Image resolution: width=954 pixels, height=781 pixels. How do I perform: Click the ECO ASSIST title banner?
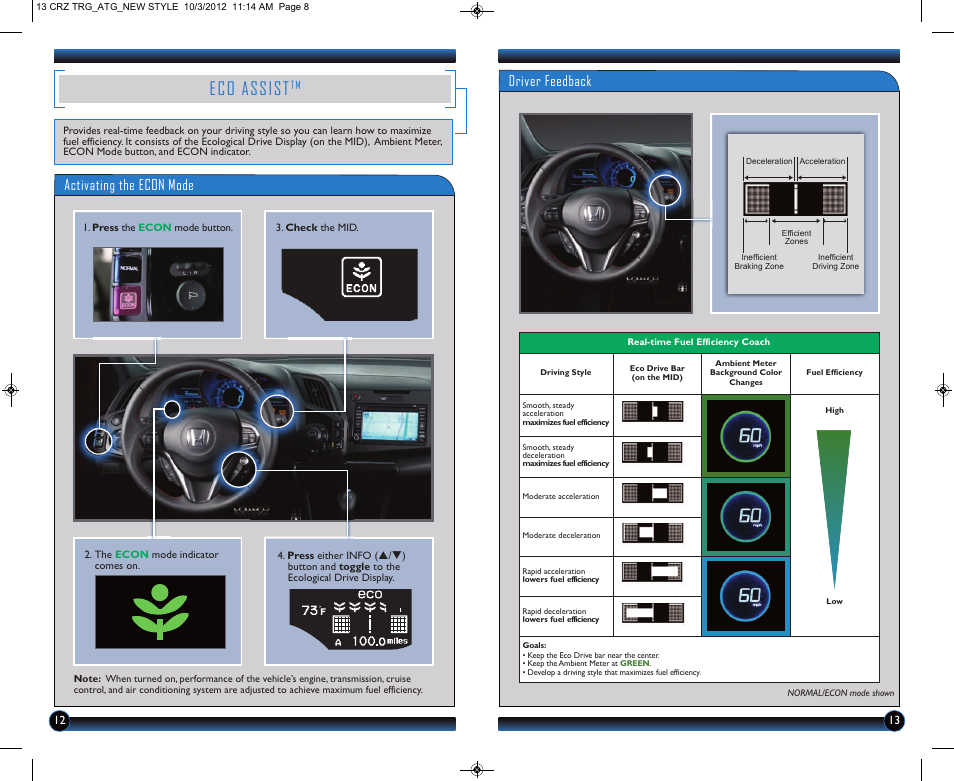(255, 89)
